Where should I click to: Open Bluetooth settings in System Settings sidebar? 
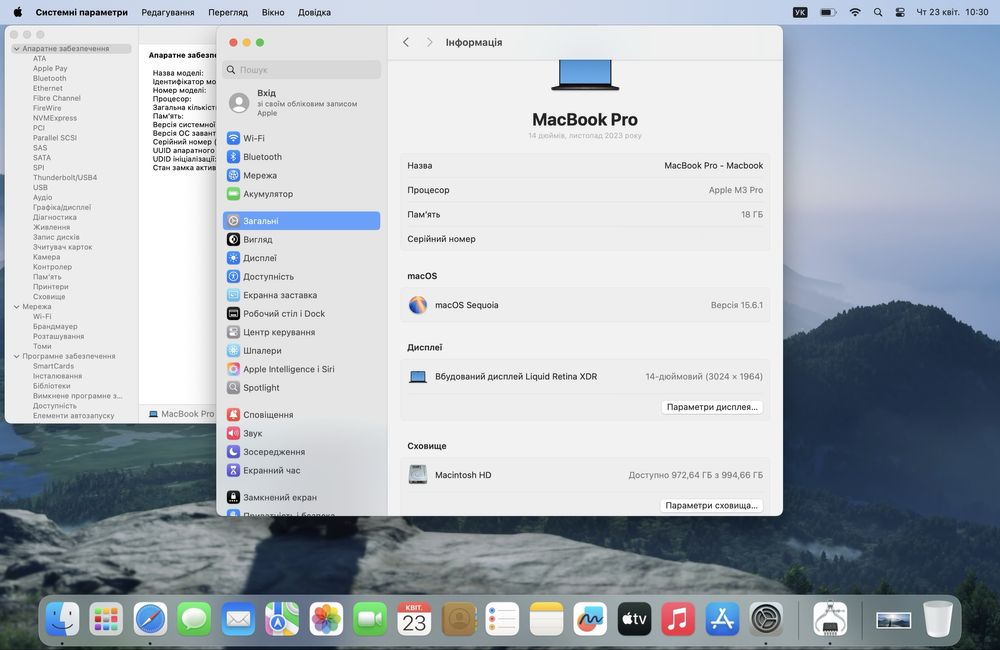[x=302, y=157]
